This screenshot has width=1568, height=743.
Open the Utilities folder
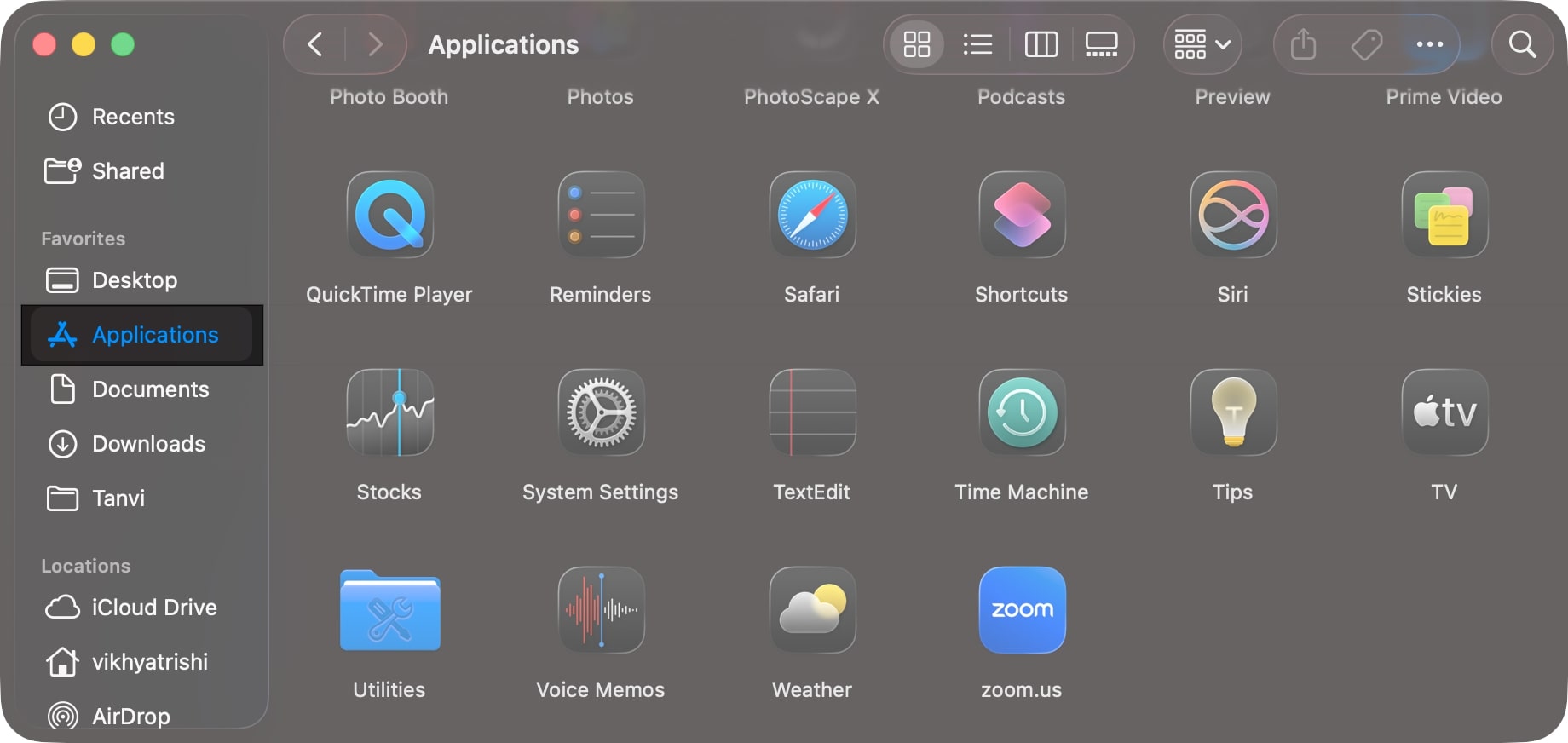(x=389, y=610)
